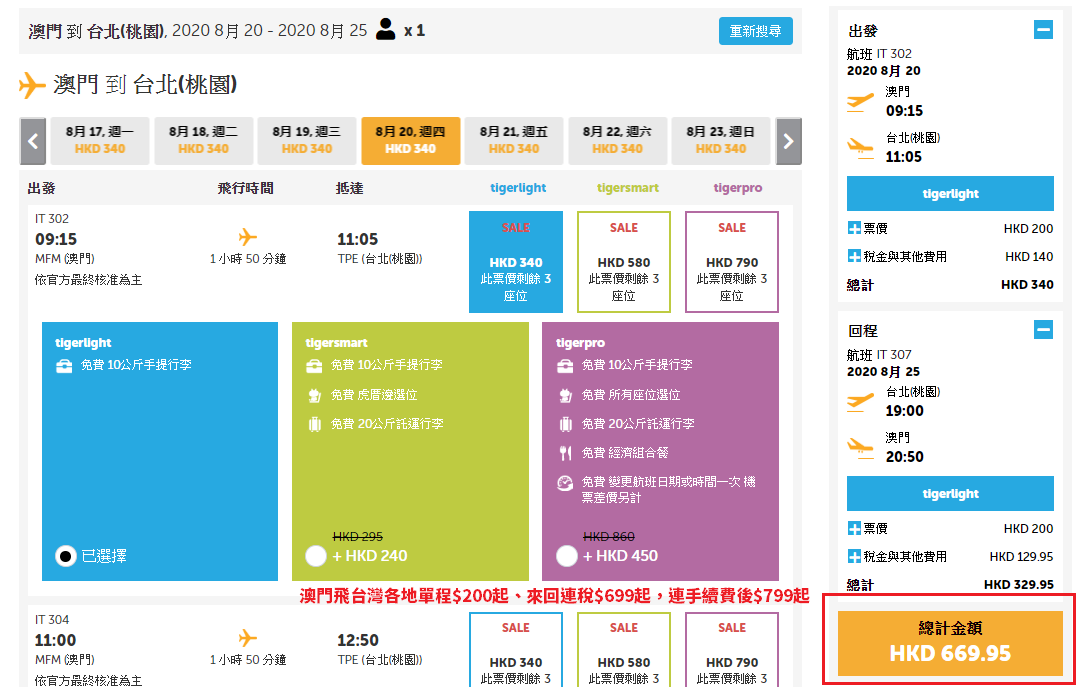
Task: Click the tigerlight bar in departure panel
Action: click(x=950, y=194)
